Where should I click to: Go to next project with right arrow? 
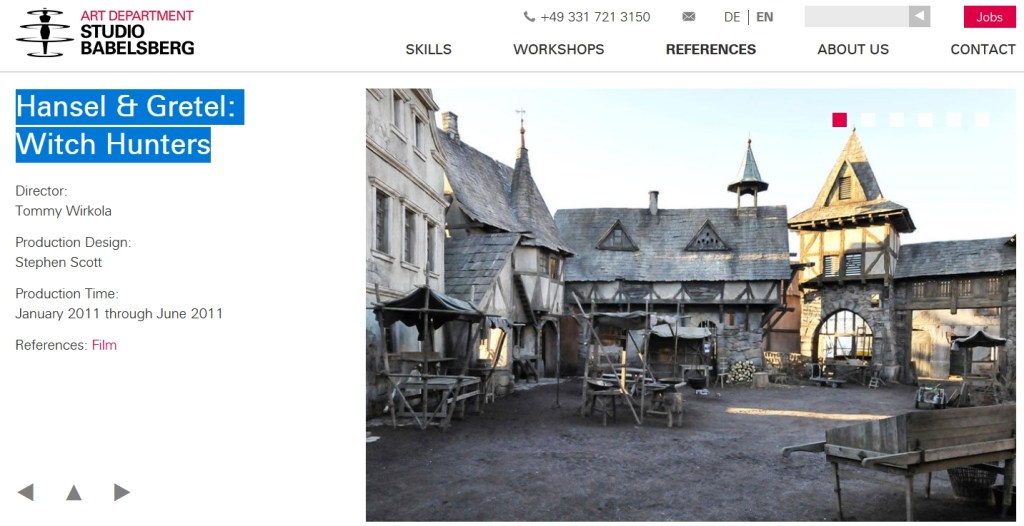click(121, 492)
